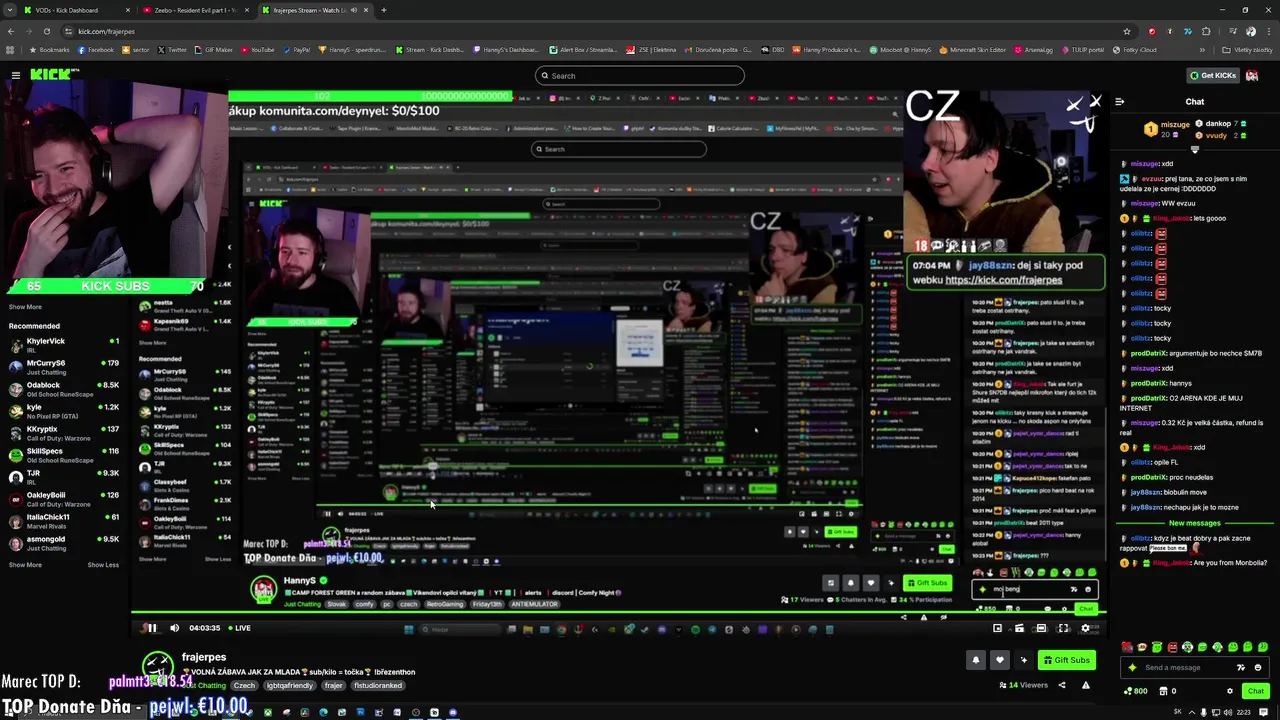Reload the page in browser

point(47,31)
